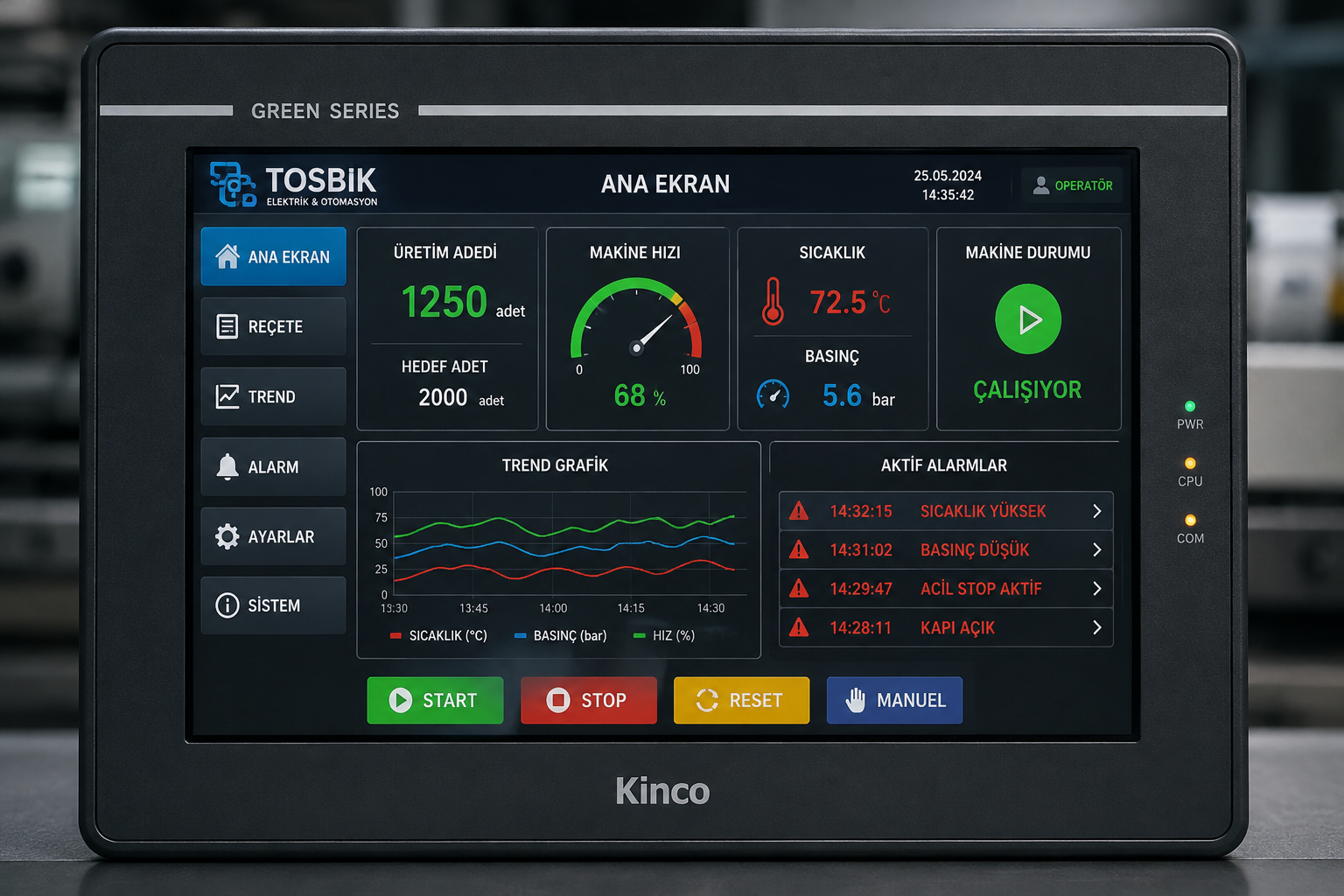Click the TOSBİK logo icon
The height and width of the screenshot is (896, 1344).
coord(233,184)
